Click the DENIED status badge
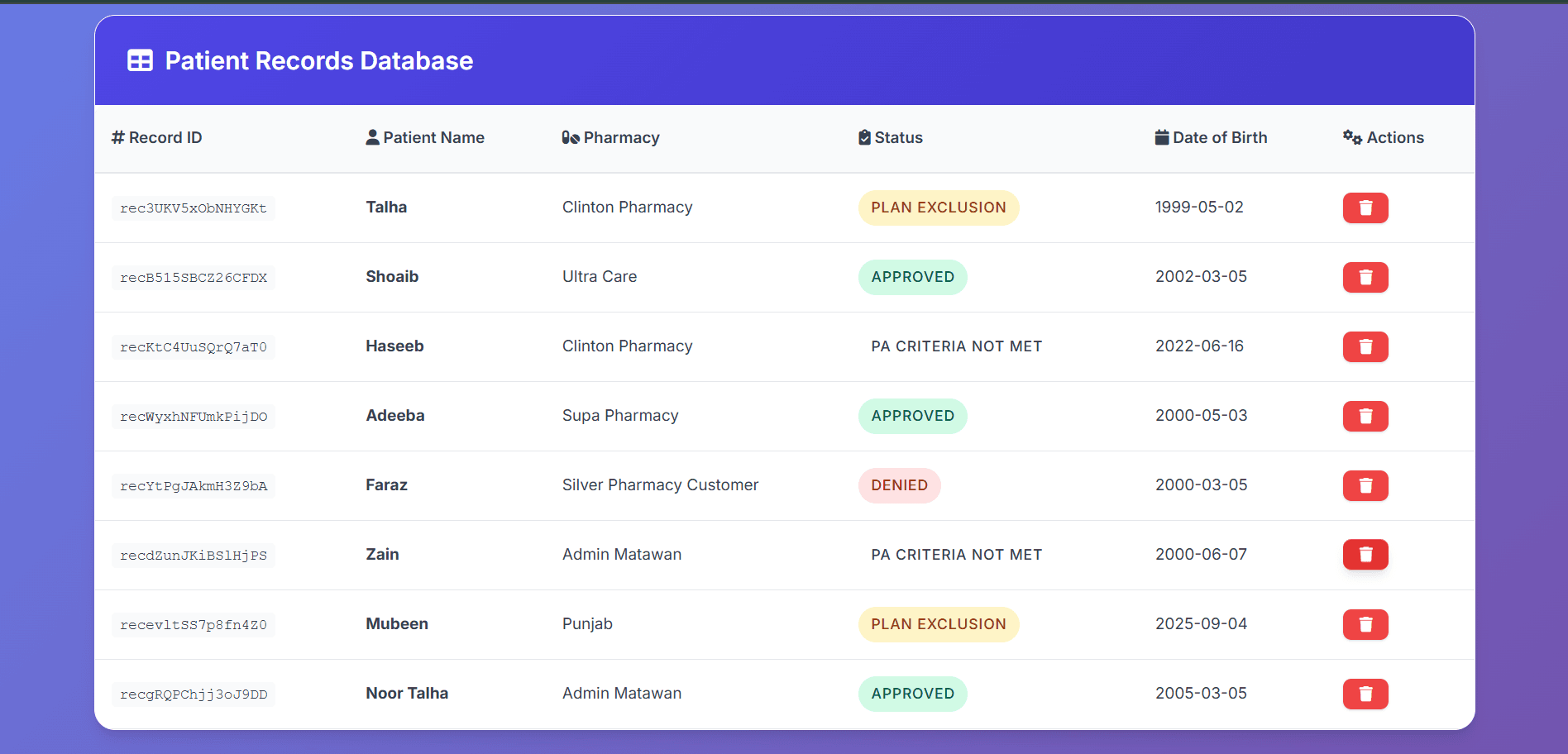1568x754 pixels. click(900, 485)
